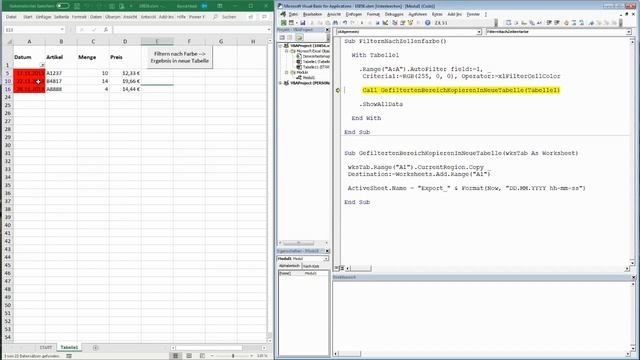Open the Debuggen menu in VBA editor

[x=394, y=14]
